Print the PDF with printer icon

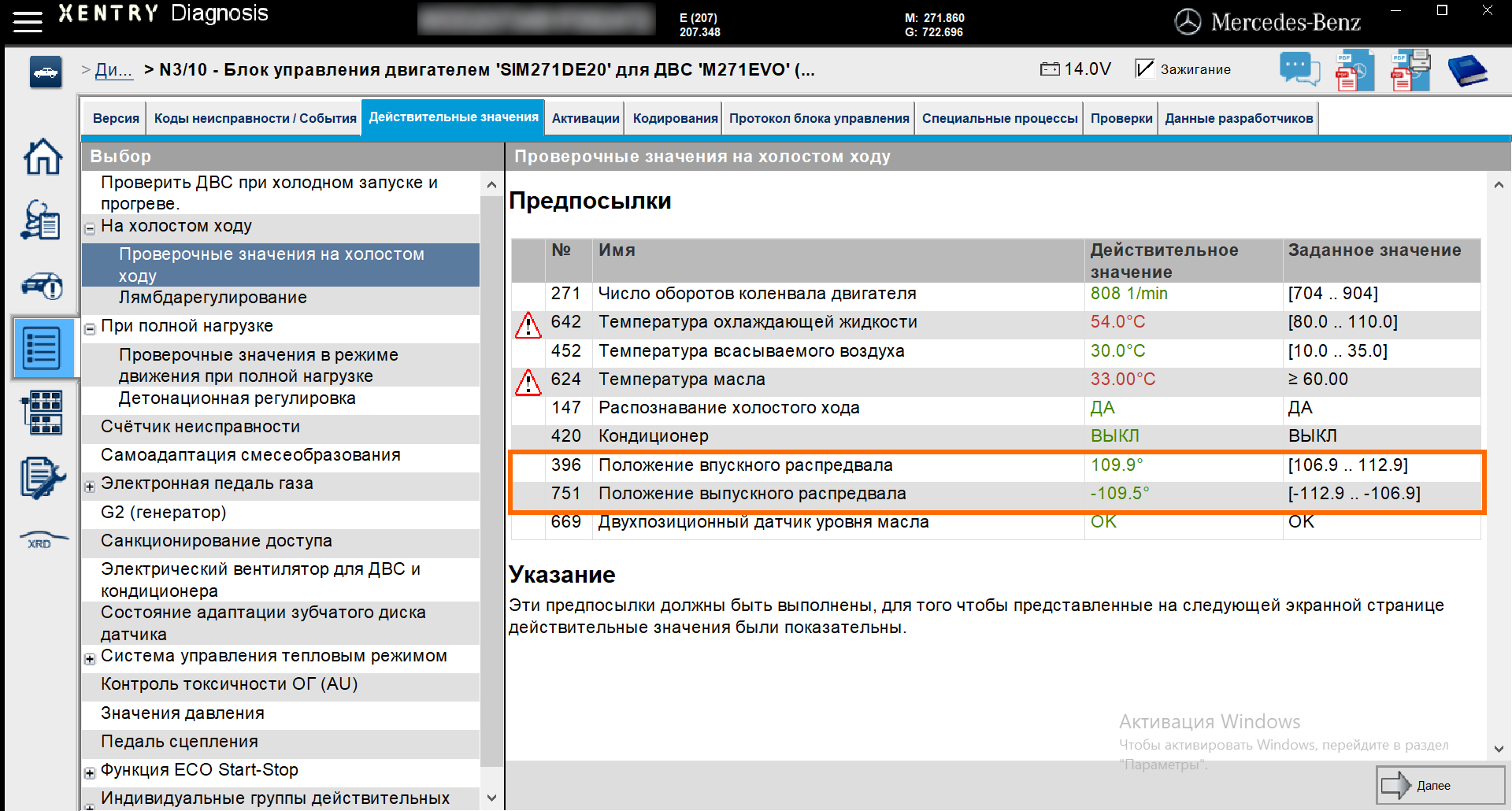coord(1410,70)
